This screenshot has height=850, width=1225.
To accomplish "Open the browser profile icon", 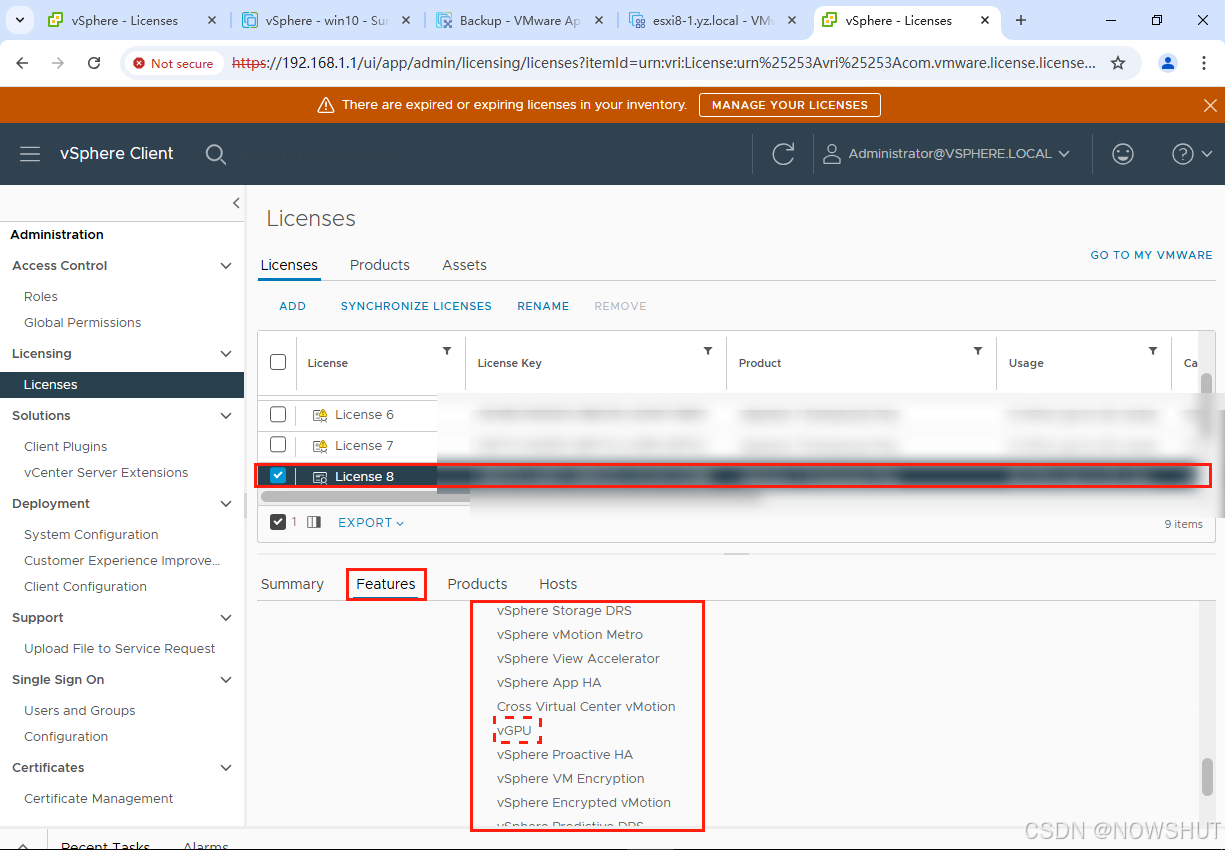I will click(1168, 63).
